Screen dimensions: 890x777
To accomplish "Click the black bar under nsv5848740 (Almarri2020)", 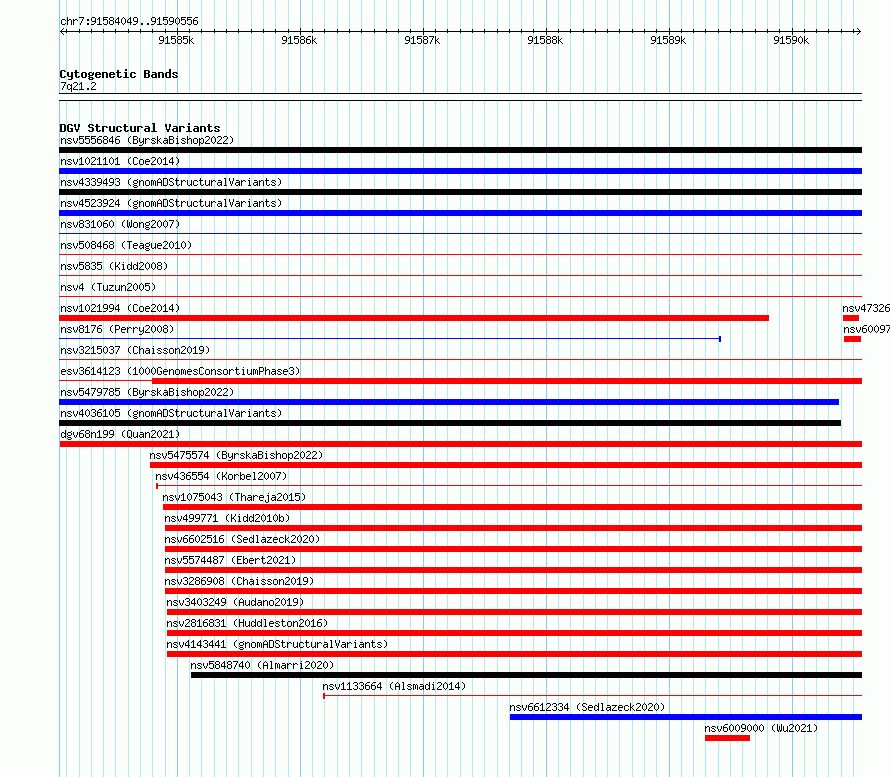I will (x=526, y=675).
